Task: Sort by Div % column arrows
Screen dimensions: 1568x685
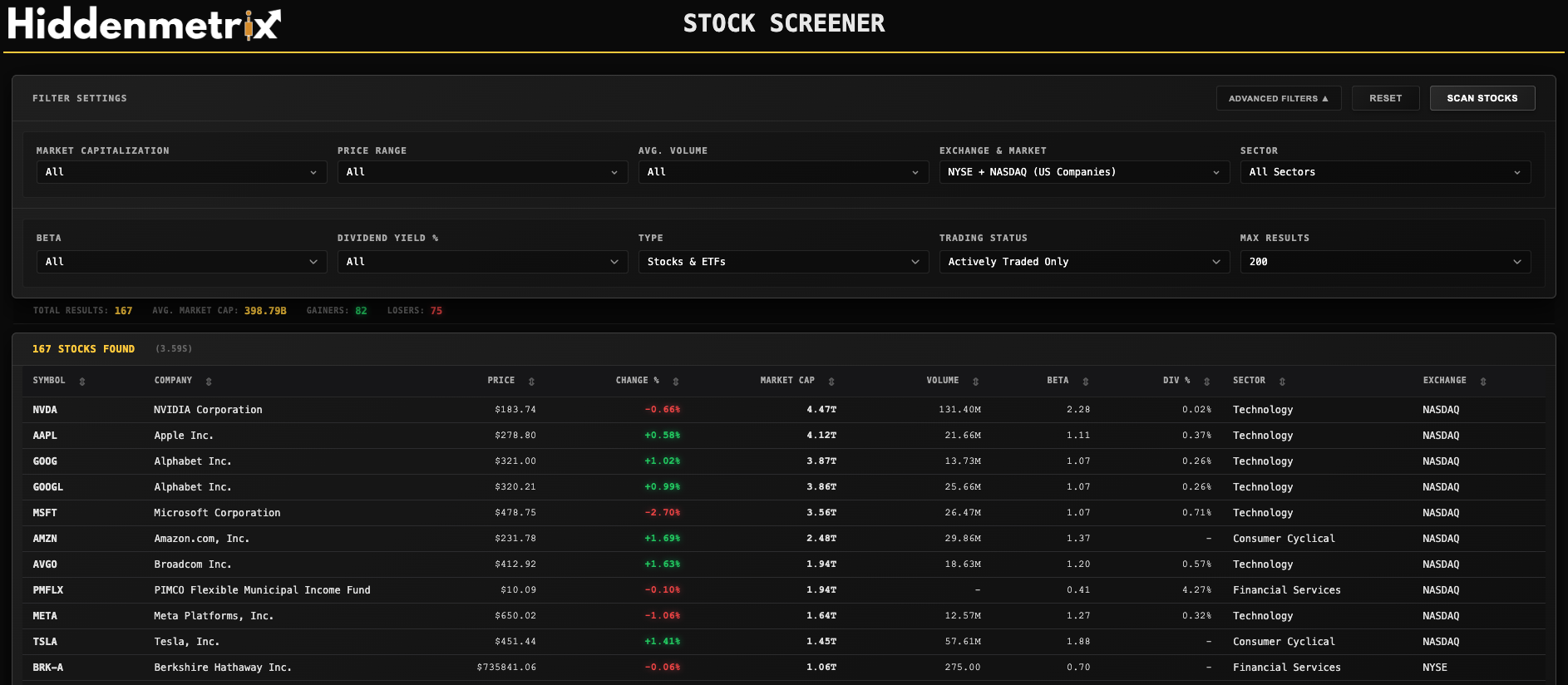Action: click(1207, 382)
